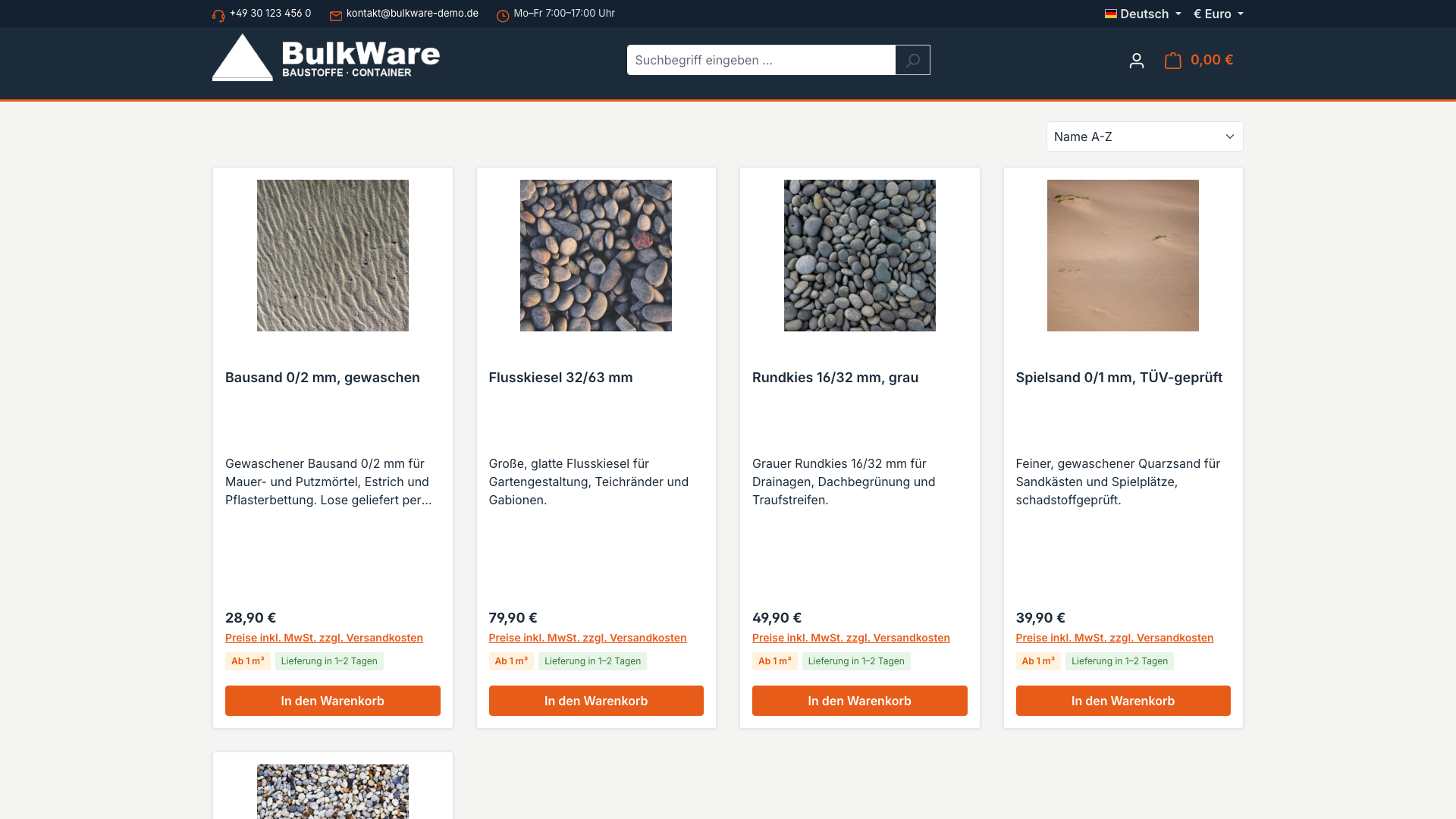Open the Euro currency dropdown
This screenshot has width=1456, height=819.
coord(1219,14)
